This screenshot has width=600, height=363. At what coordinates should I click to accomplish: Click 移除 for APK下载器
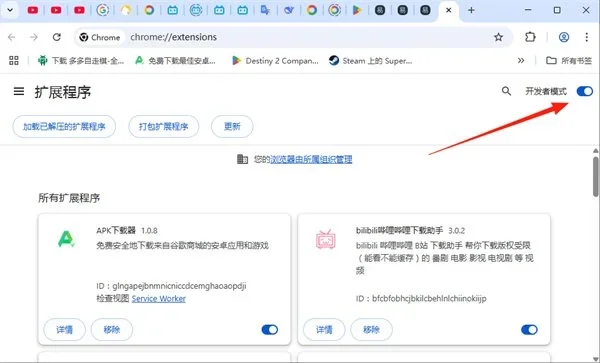pyautogui.click(x=112, y=329)
